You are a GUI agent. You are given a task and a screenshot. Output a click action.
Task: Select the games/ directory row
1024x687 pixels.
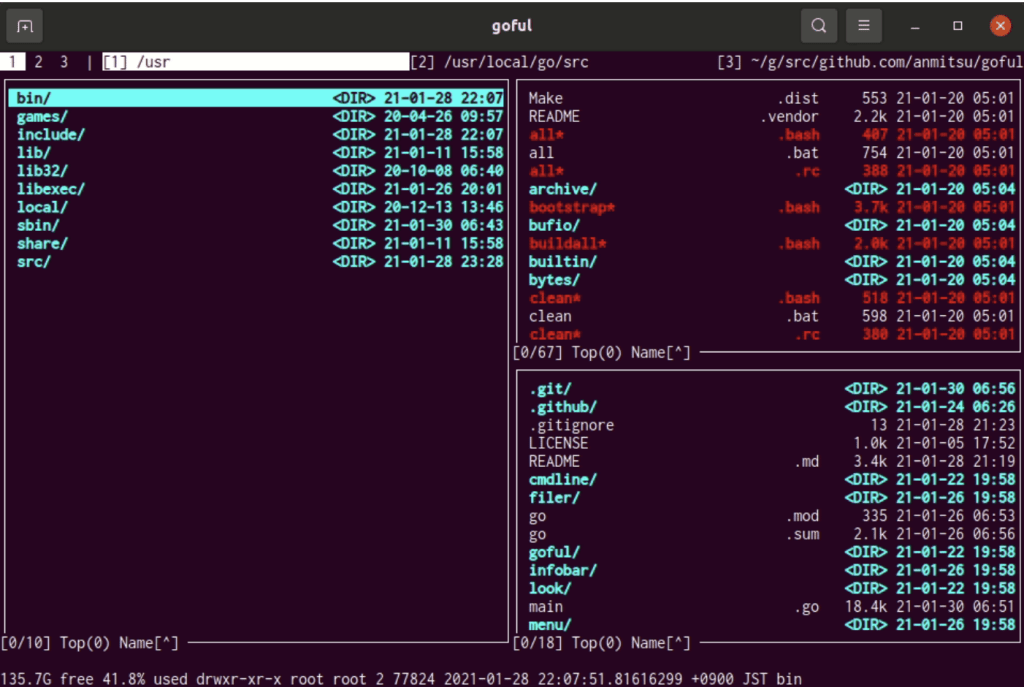(256, 116)
